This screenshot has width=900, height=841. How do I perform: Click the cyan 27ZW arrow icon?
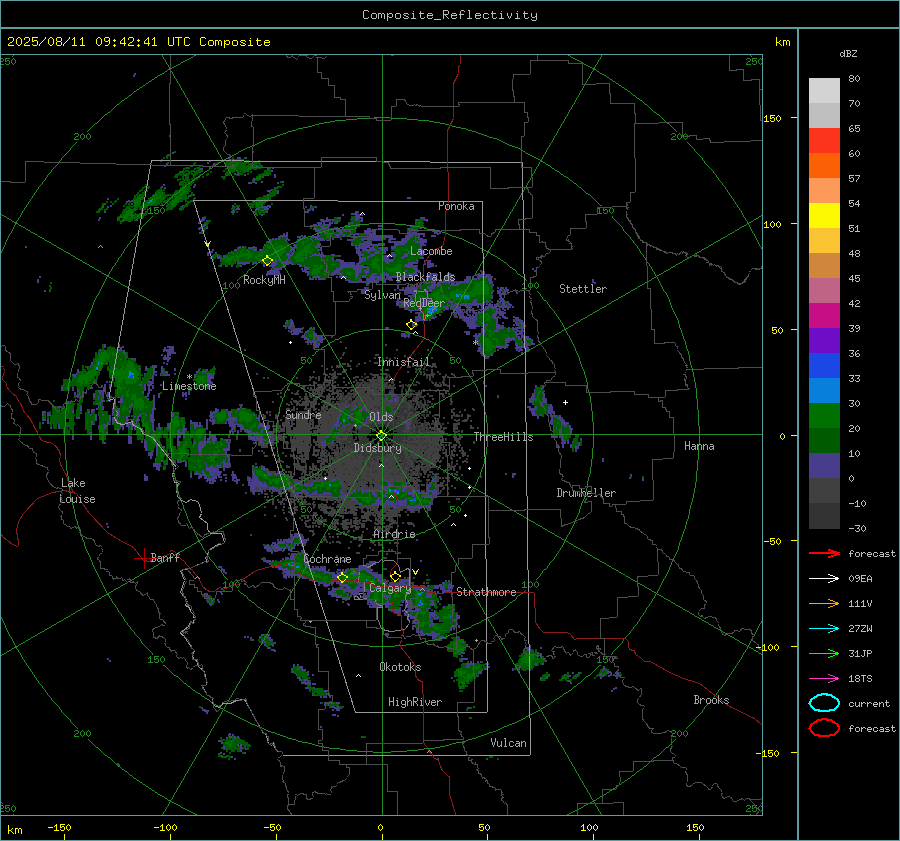[x=824, y=629]
